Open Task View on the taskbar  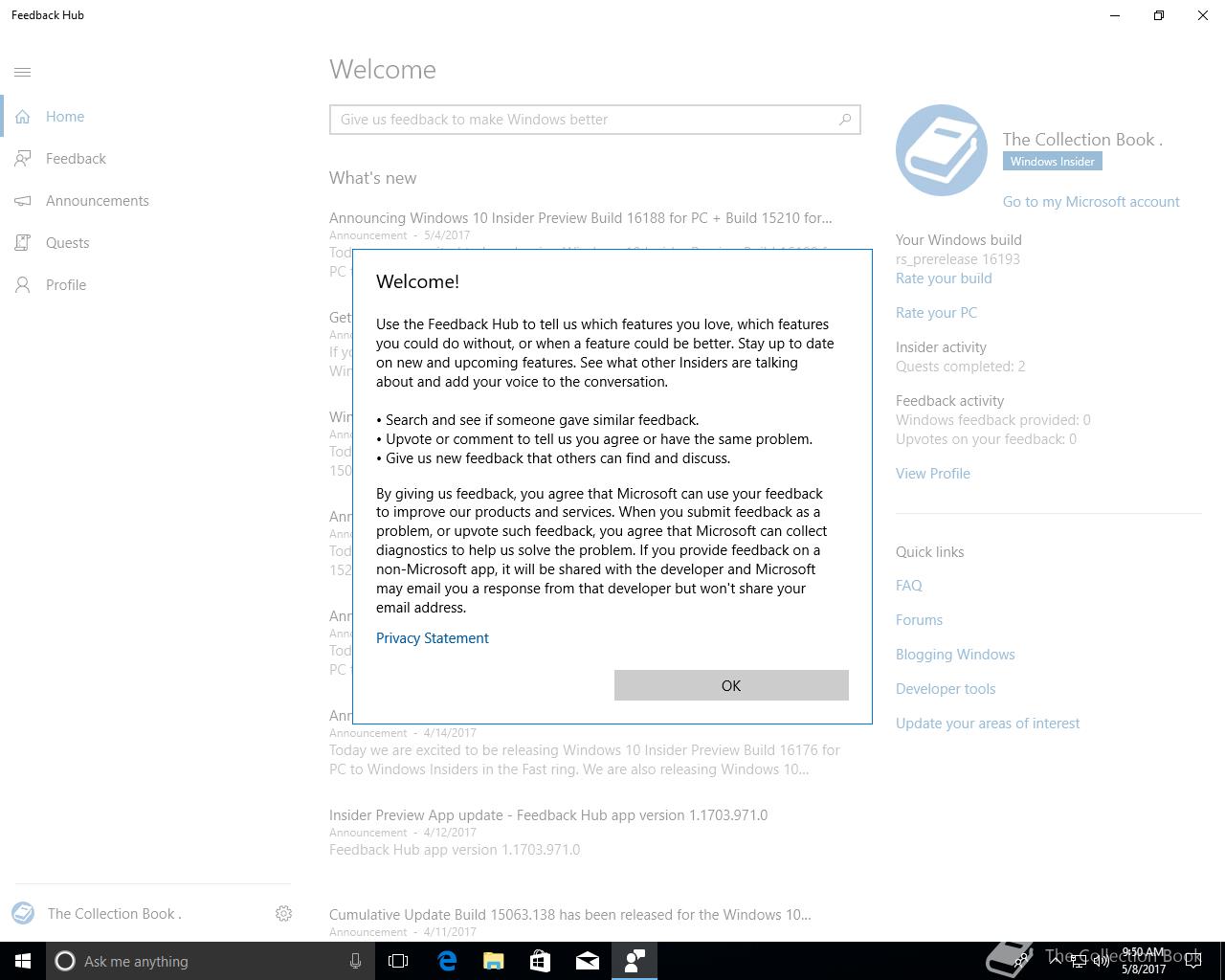pyautogui.click(x=398, y=961)
